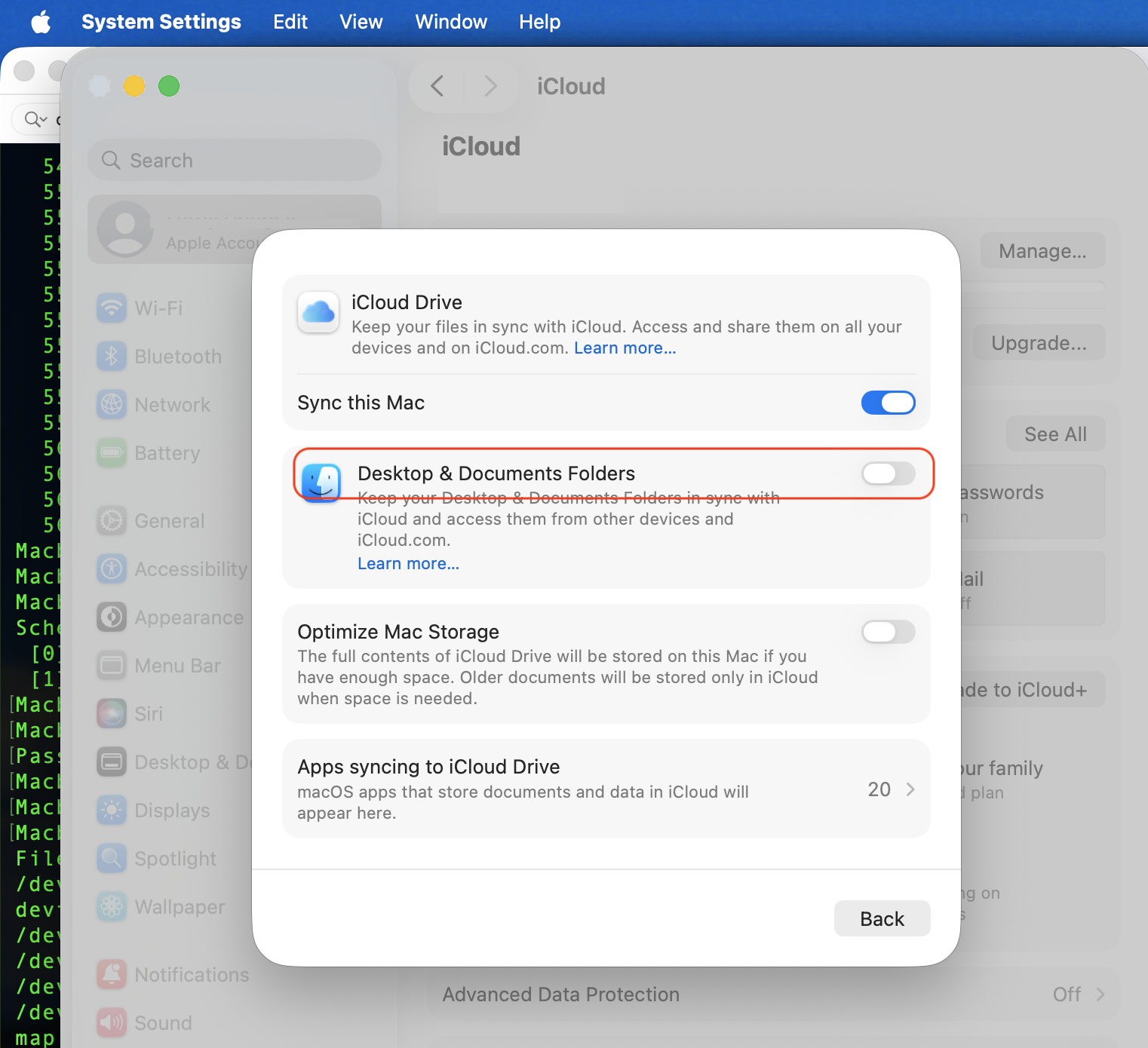Enable Optimize Mac Storage switch
The image size is (1148, 1048).
pos(888,632)
